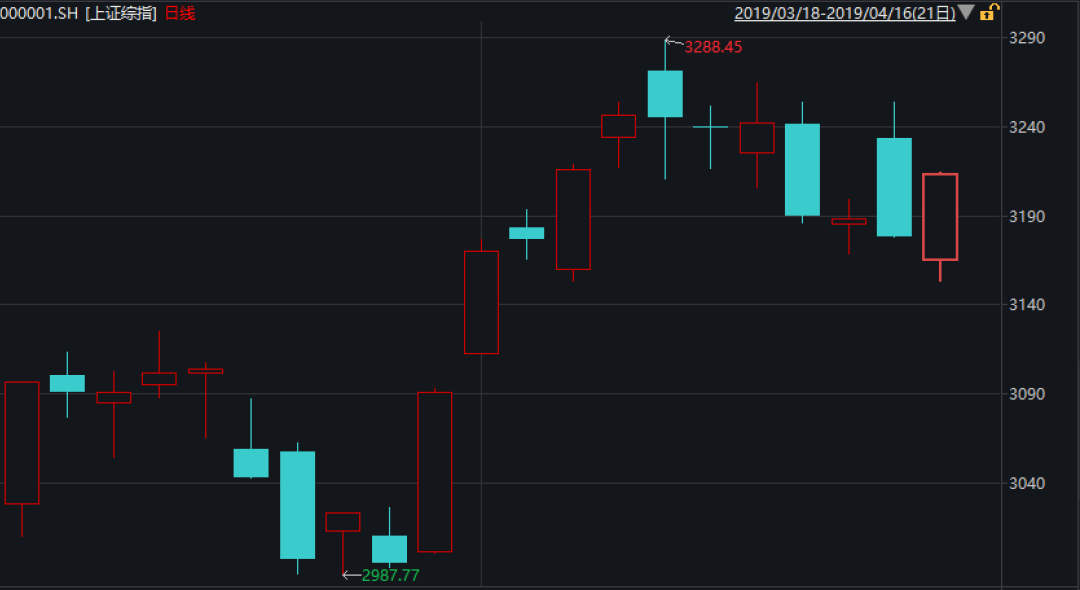The height and width of the screenshot is (590, 1080).
Task: Click the 2987.77 low price label
Action: pos(391,575)
